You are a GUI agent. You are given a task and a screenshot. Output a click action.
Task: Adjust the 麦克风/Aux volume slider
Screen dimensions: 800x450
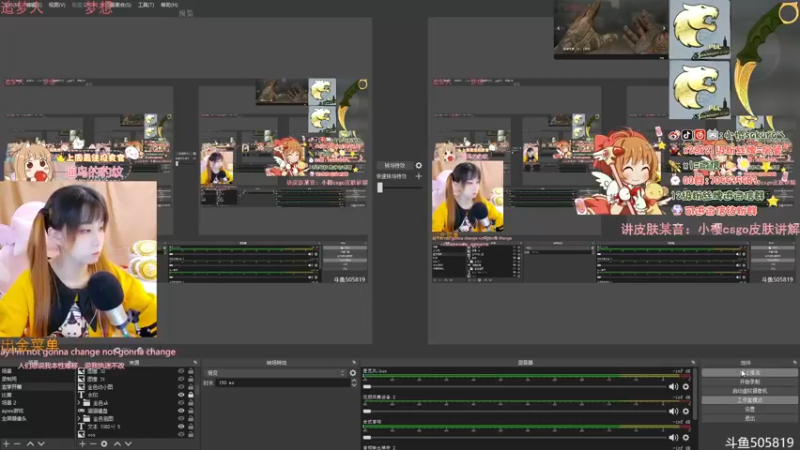click(514, 387)
